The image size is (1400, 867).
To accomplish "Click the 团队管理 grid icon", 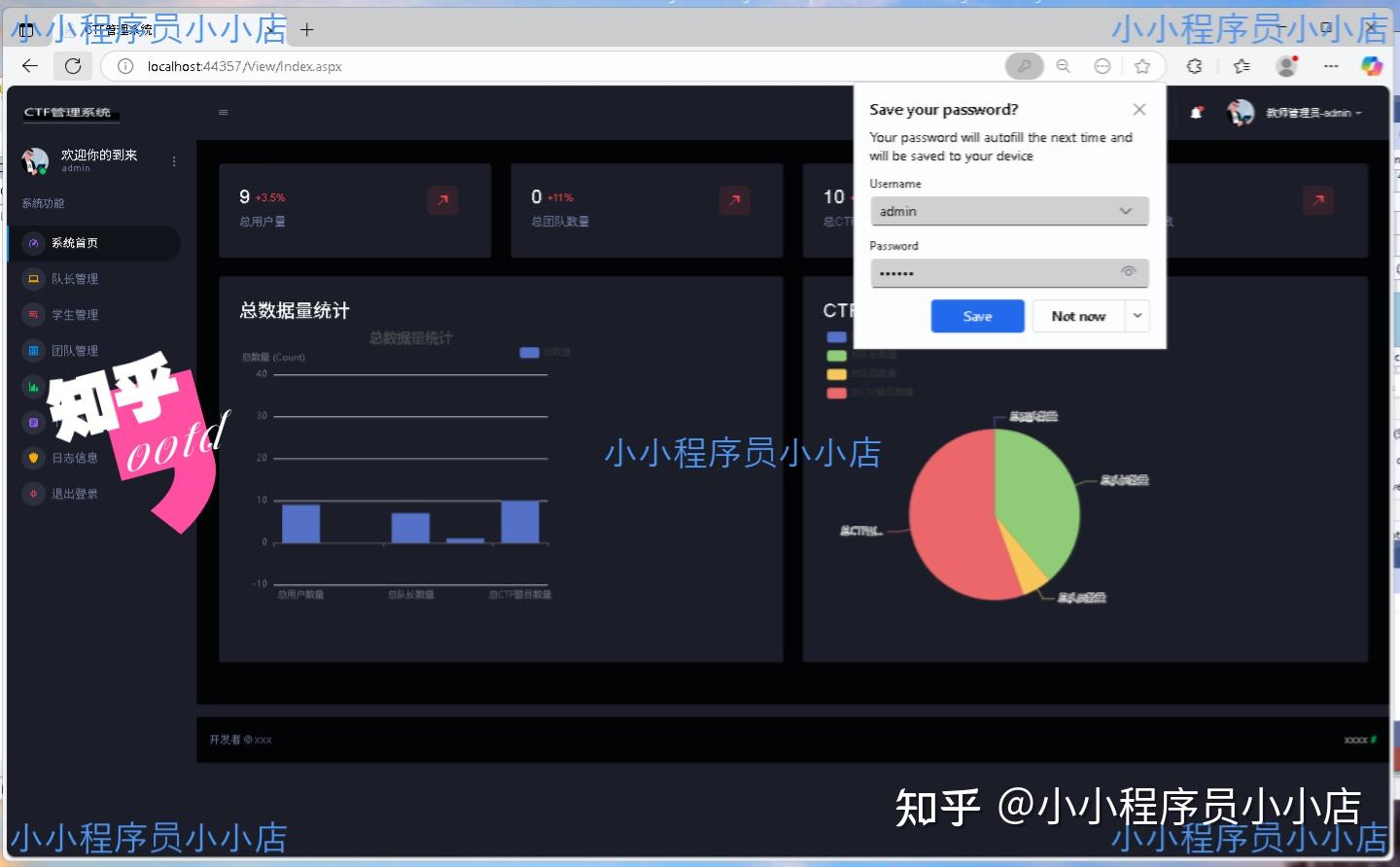I will 33,351.
